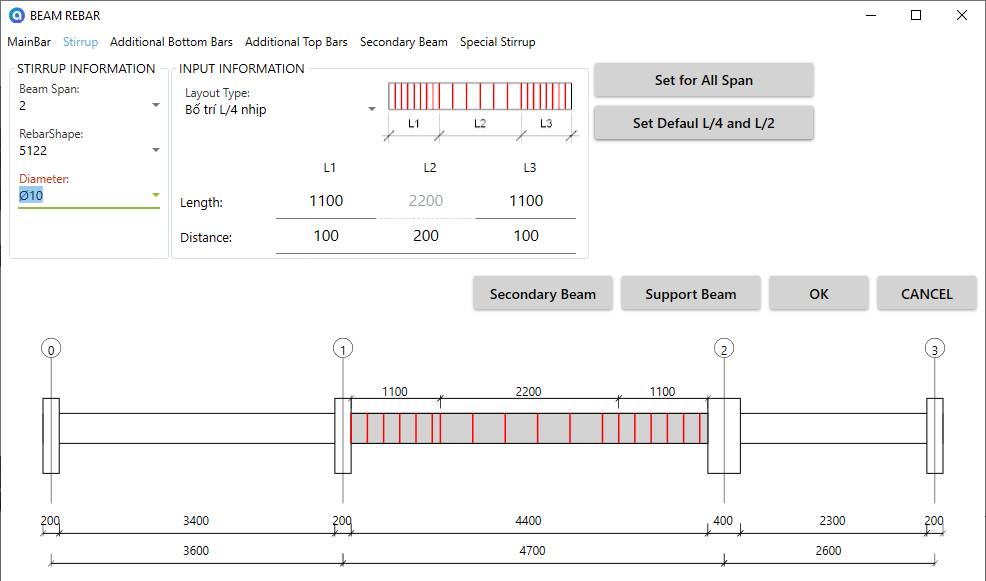The height and width of the screenshot is (581, 986).
Task: Minimize the BEAM REBAR window
Action: [871, 15]
